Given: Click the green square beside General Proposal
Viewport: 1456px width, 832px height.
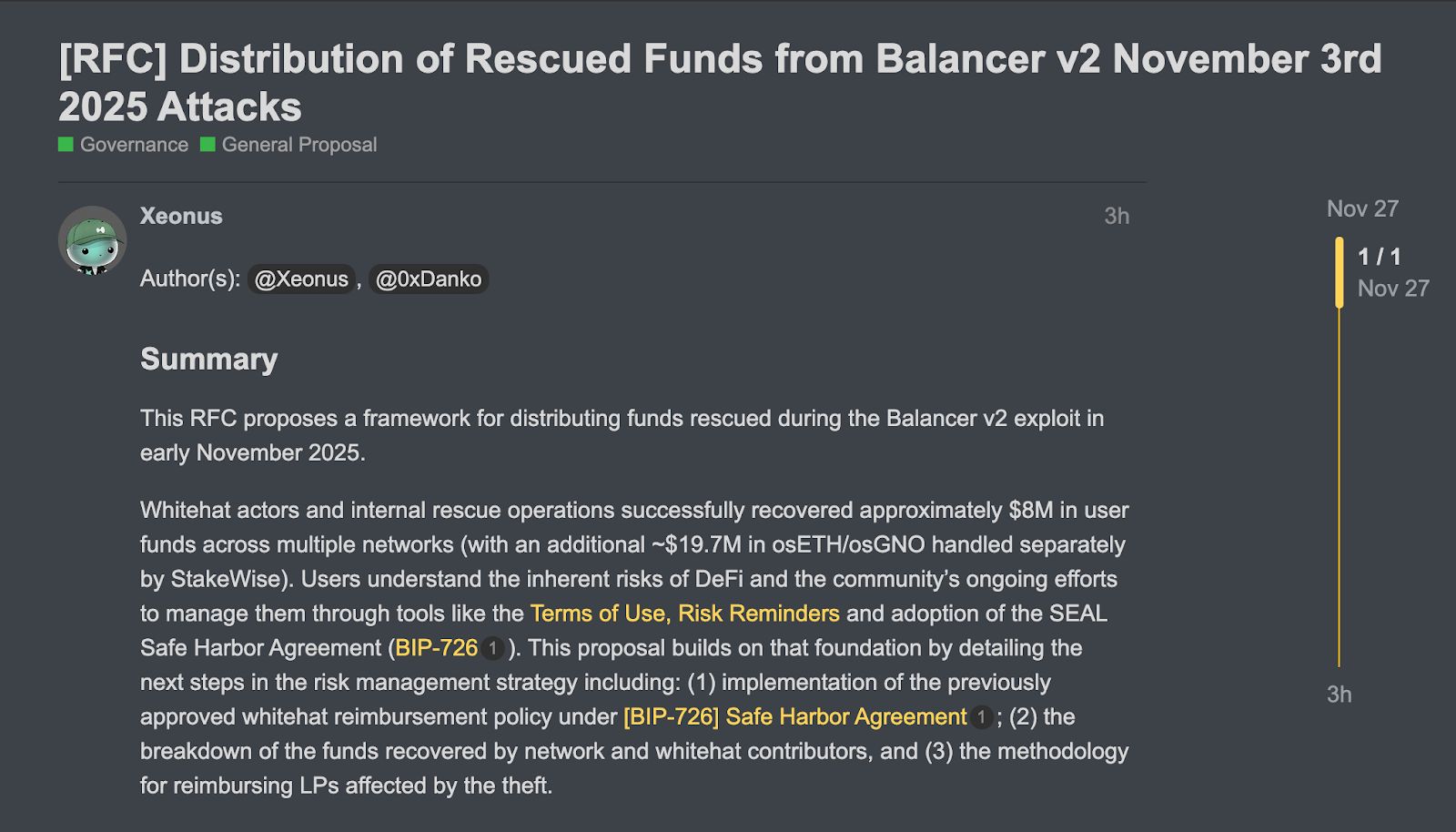Looking at the screenshot, I should coord(207,145).
